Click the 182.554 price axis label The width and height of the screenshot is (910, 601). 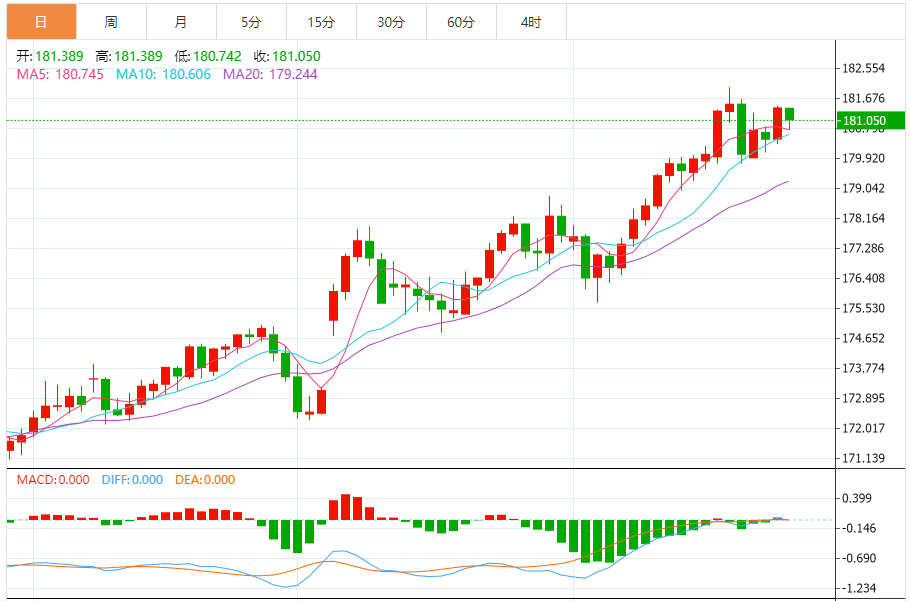pos(864,68)
